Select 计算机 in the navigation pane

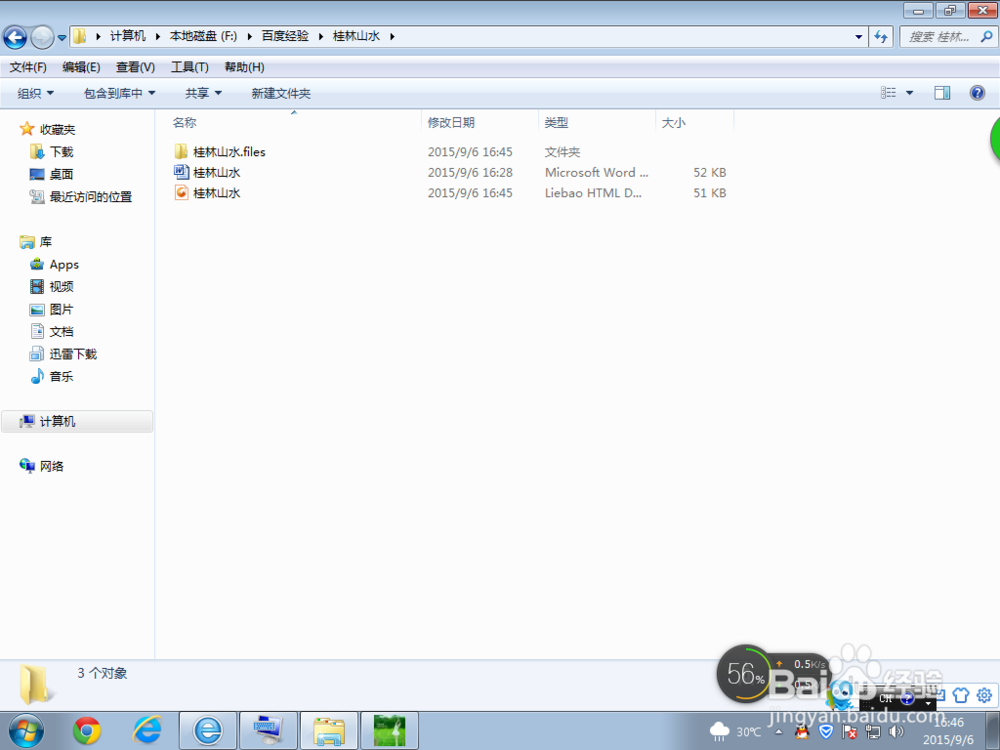tap(77, 422)
